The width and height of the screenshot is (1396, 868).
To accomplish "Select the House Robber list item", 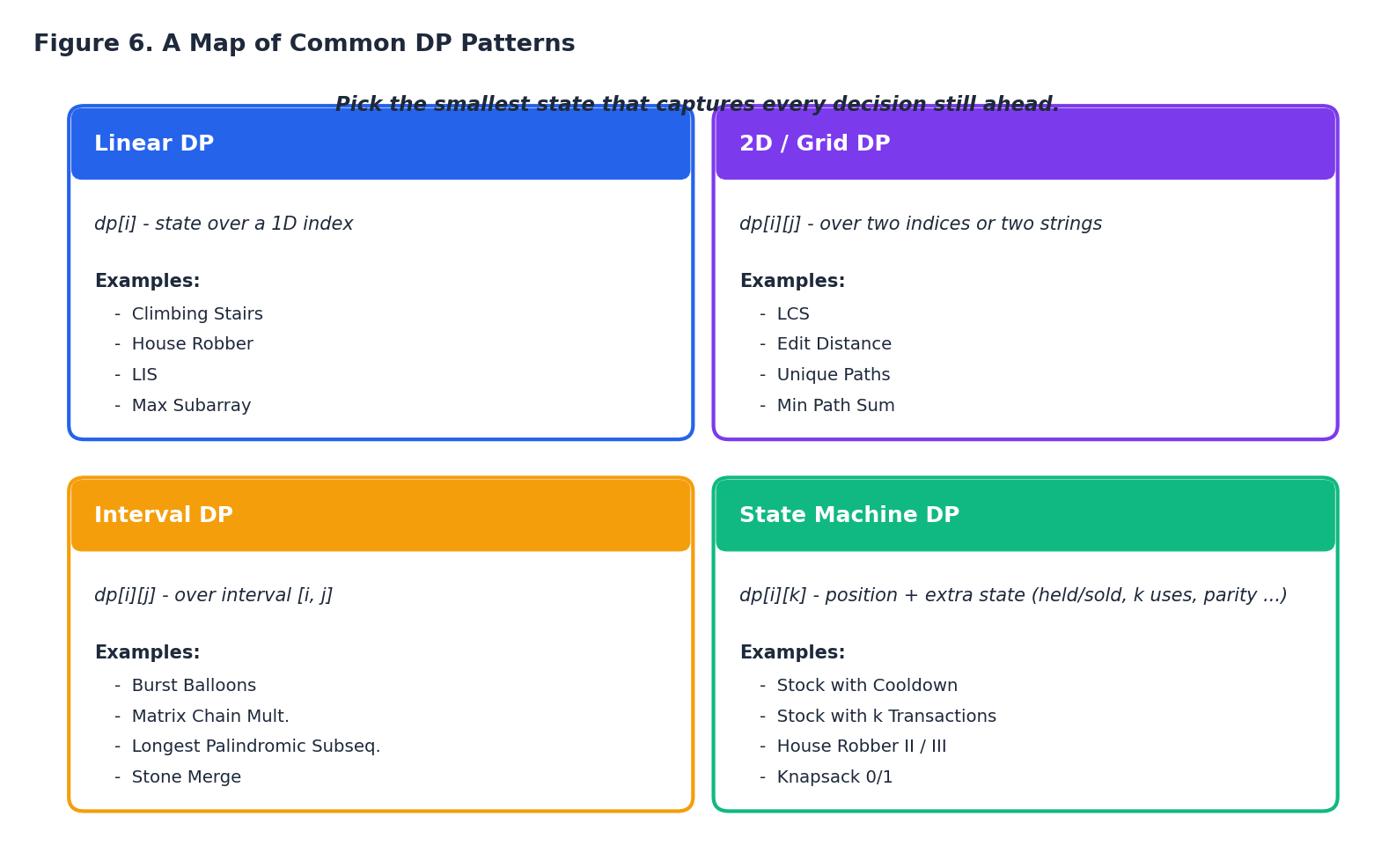I will (192, 344).
